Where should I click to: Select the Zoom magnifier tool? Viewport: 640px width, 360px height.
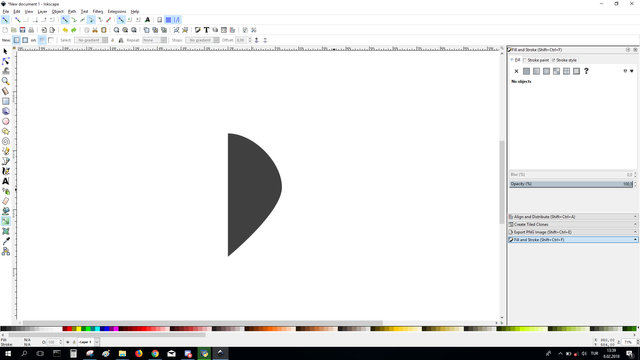5,81
